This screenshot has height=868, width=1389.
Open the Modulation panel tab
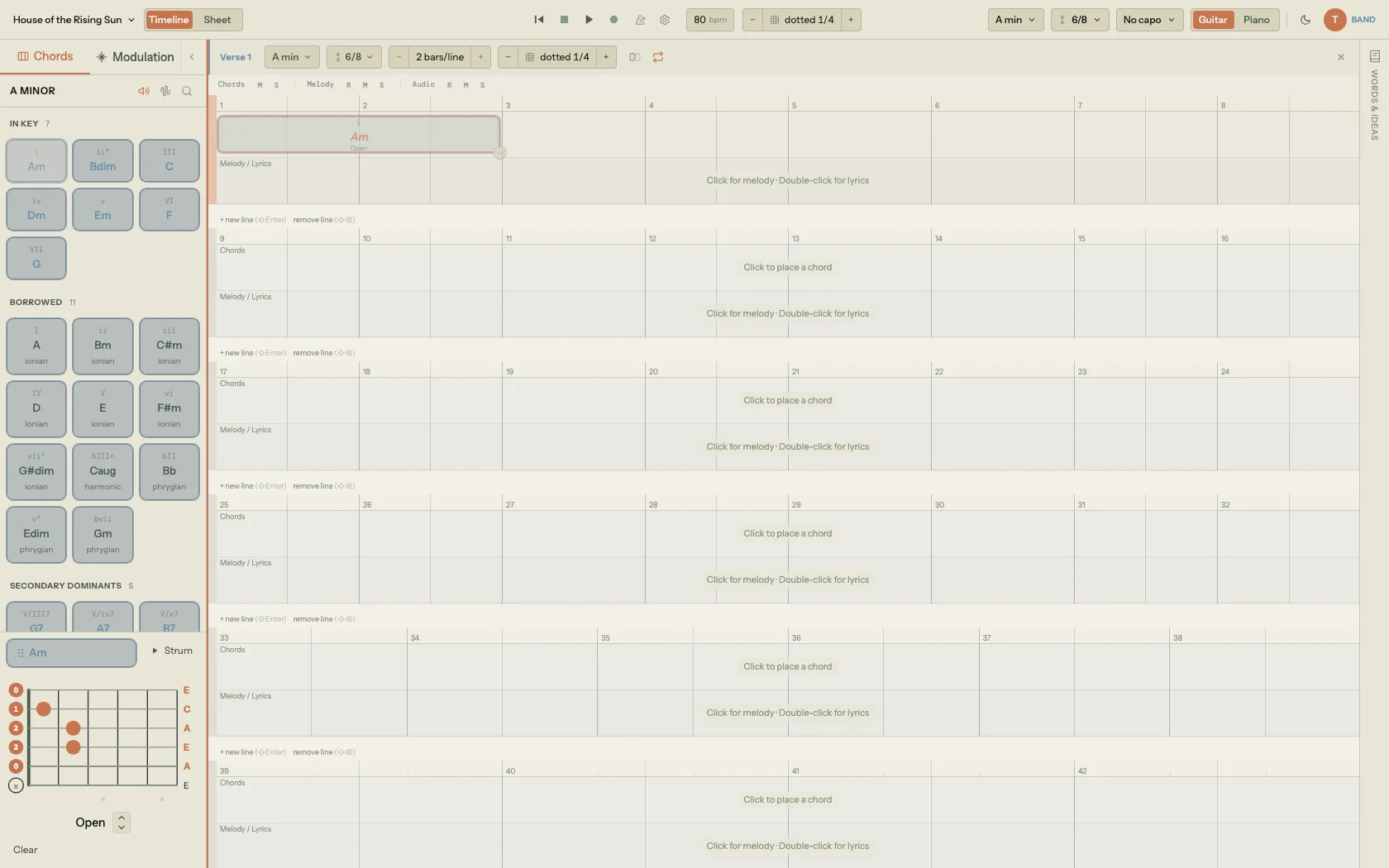(x=134, y=56)
